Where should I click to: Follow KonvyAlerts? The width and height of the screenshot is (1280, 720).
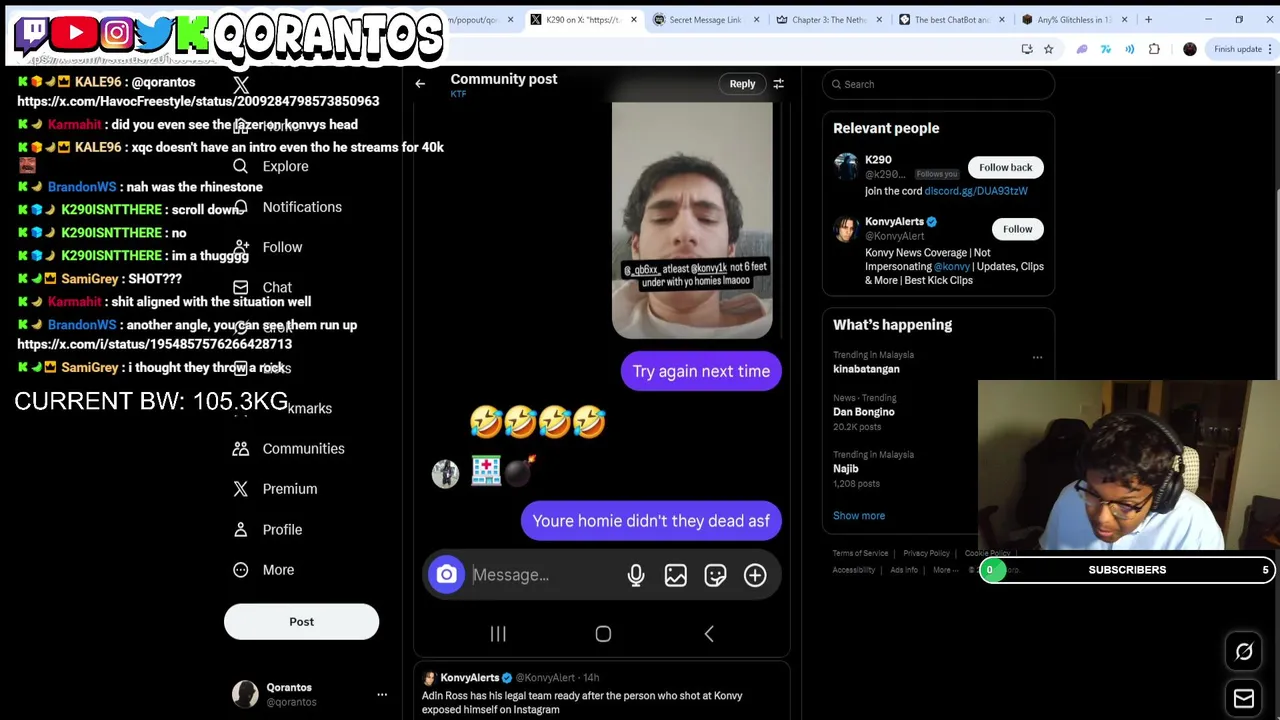1017,229
